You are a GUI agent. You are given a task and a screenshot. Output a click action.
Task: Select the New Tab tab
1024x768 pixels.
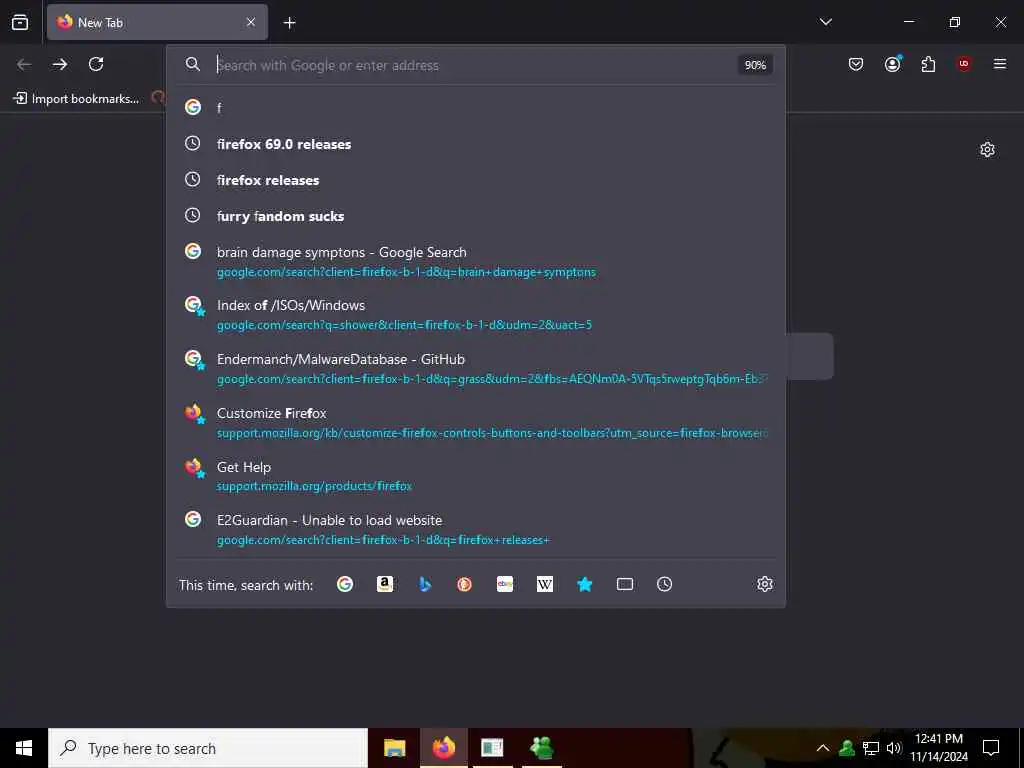coord(157,22)
